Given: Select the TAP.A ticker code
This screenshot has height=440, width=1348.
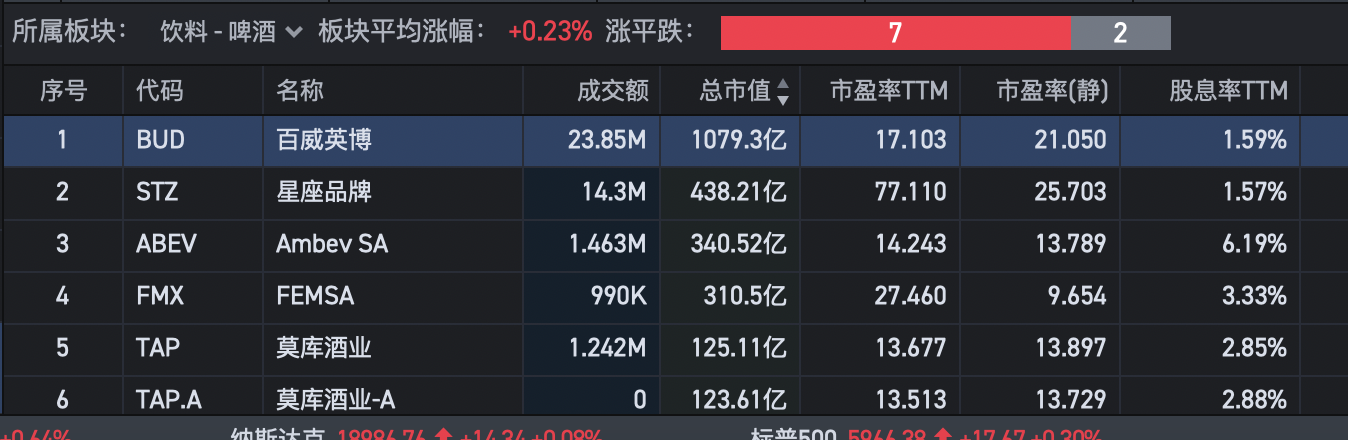Looking at the screenshot, I should (x=169, y=400).
